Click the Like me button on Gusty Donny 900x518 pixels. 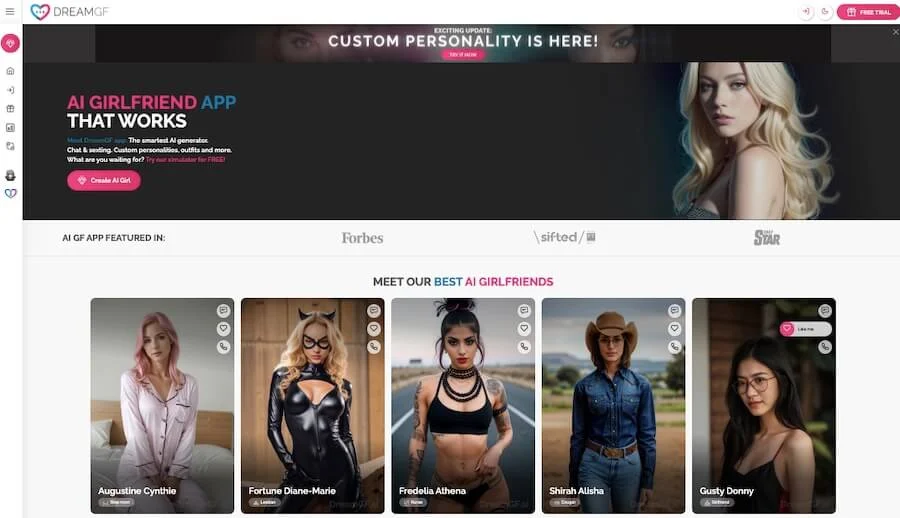(x=805, y=329)
